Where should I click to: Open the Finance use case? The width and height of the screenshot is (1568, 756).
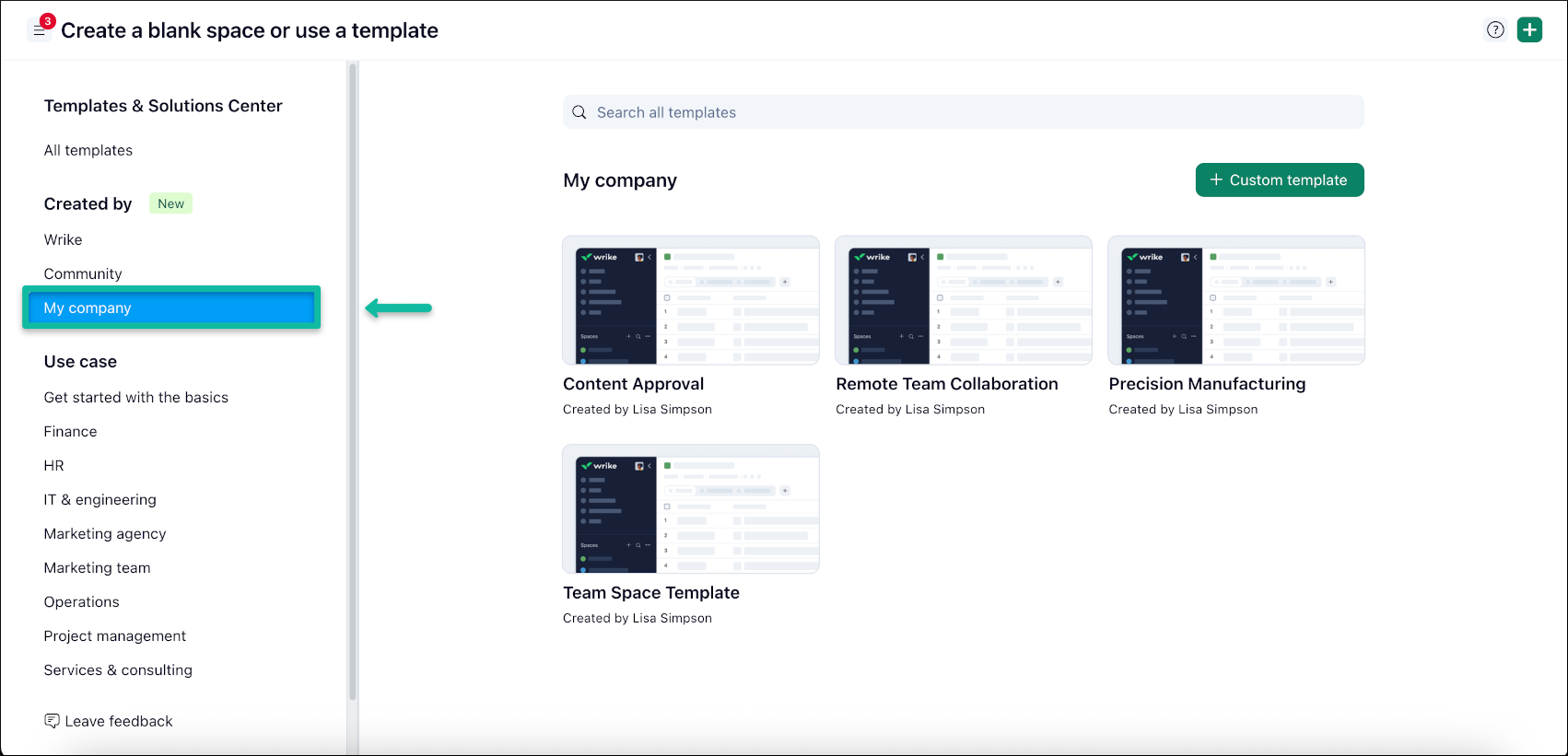click(70, 431)
